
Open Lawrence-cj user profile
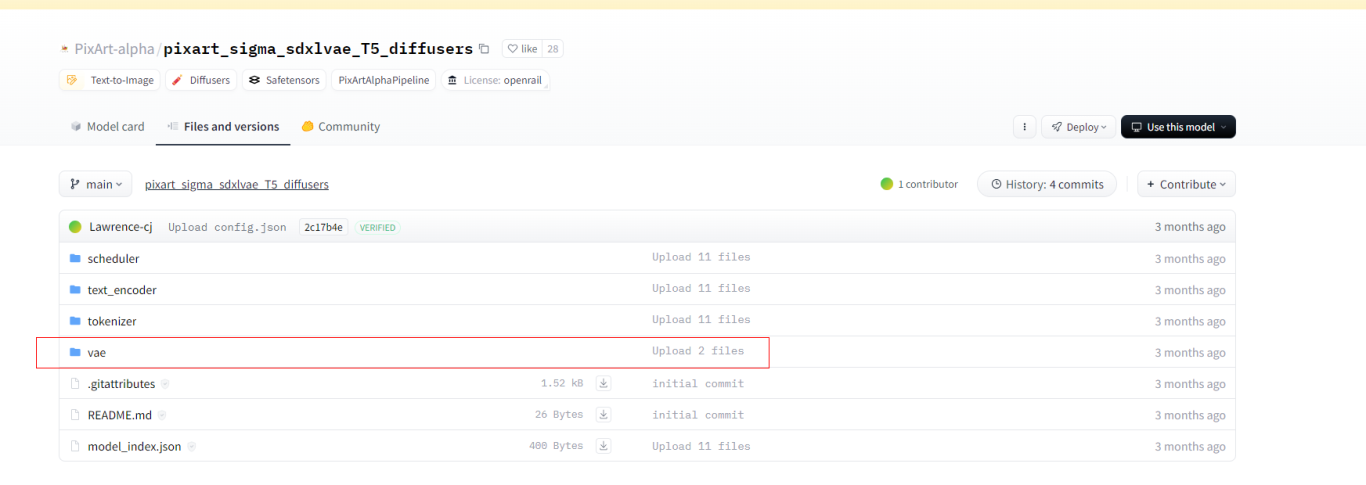pos(120,227)
